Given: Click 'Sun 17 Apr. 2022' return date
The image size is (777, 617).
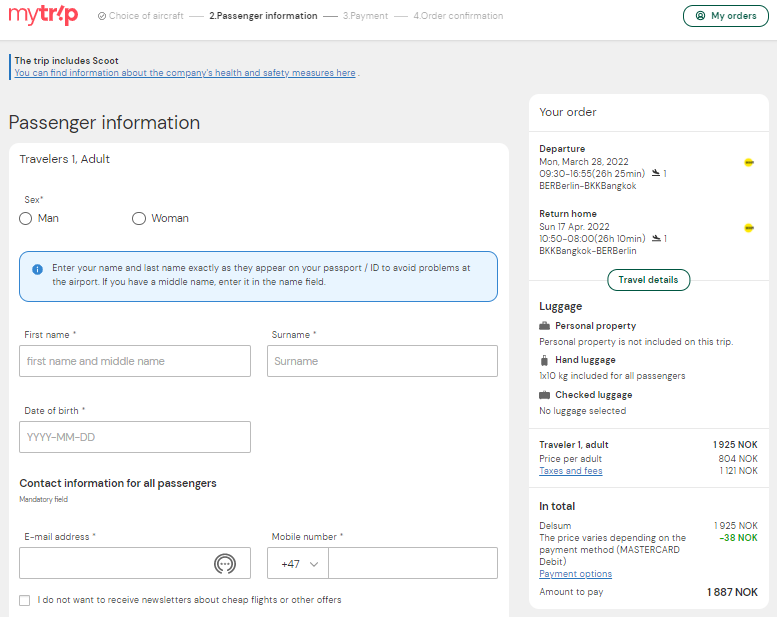Looking at the screenshot, I should [574, 226].
